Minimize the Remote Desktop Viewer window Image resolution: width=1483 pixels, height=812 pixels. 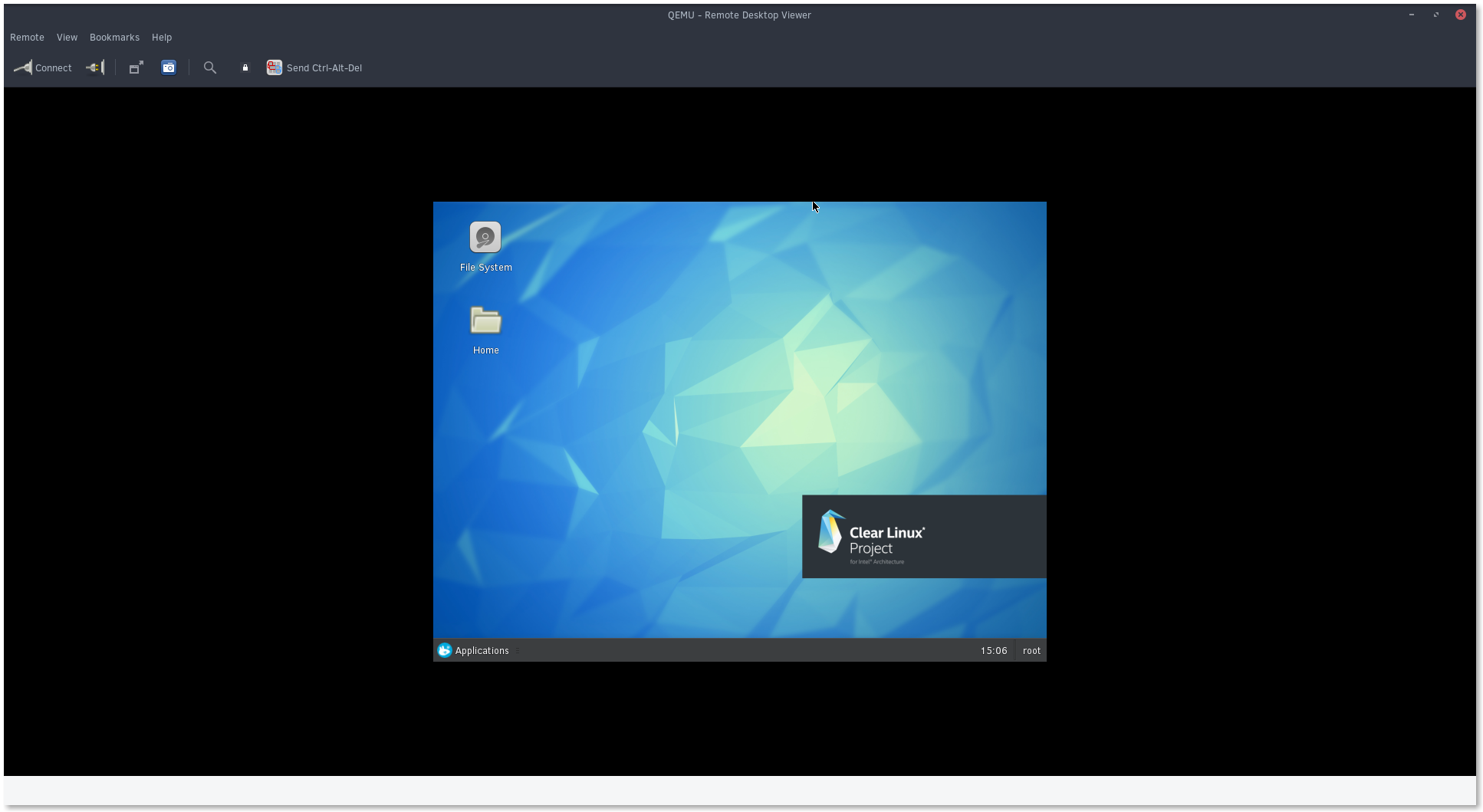(x=1412, y=15)
